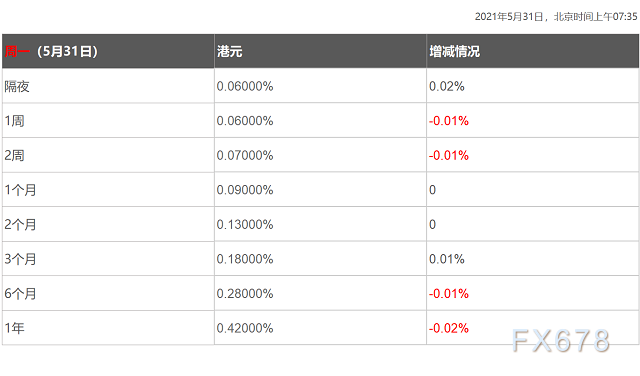Click the 0.28000% rate value
Image resolution: width=640 pixels, height=376 pixels.
tap(245, 294)
